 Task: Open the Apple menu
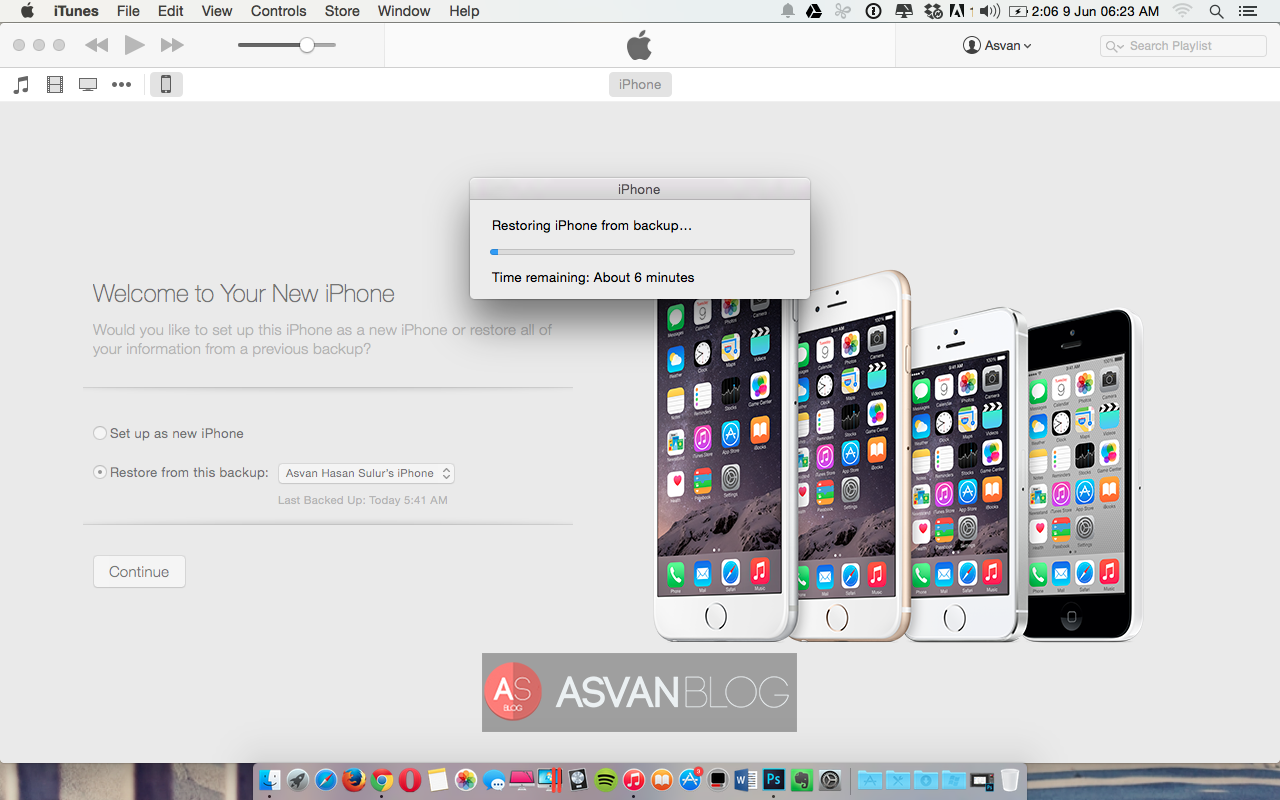pyautogui.click(x=27, y=11)
